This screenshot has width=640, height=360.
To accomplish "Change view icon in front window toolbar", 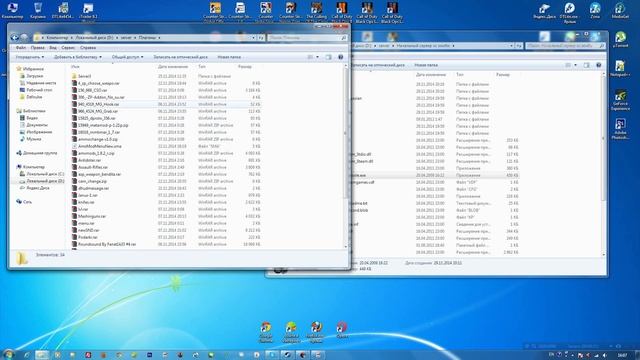I will click(311, 57).
